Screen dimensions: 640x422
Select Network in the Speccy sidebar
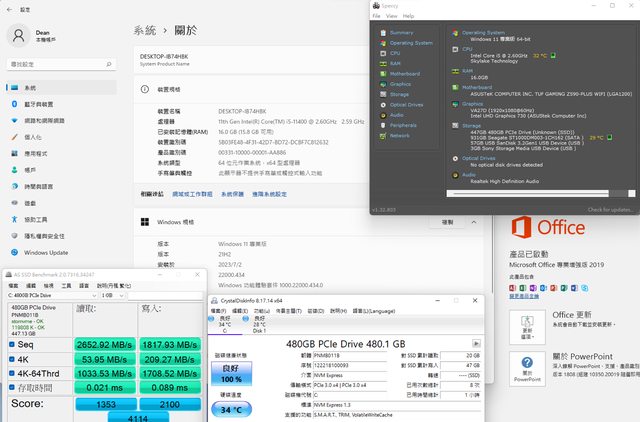[x=396, y=135]
